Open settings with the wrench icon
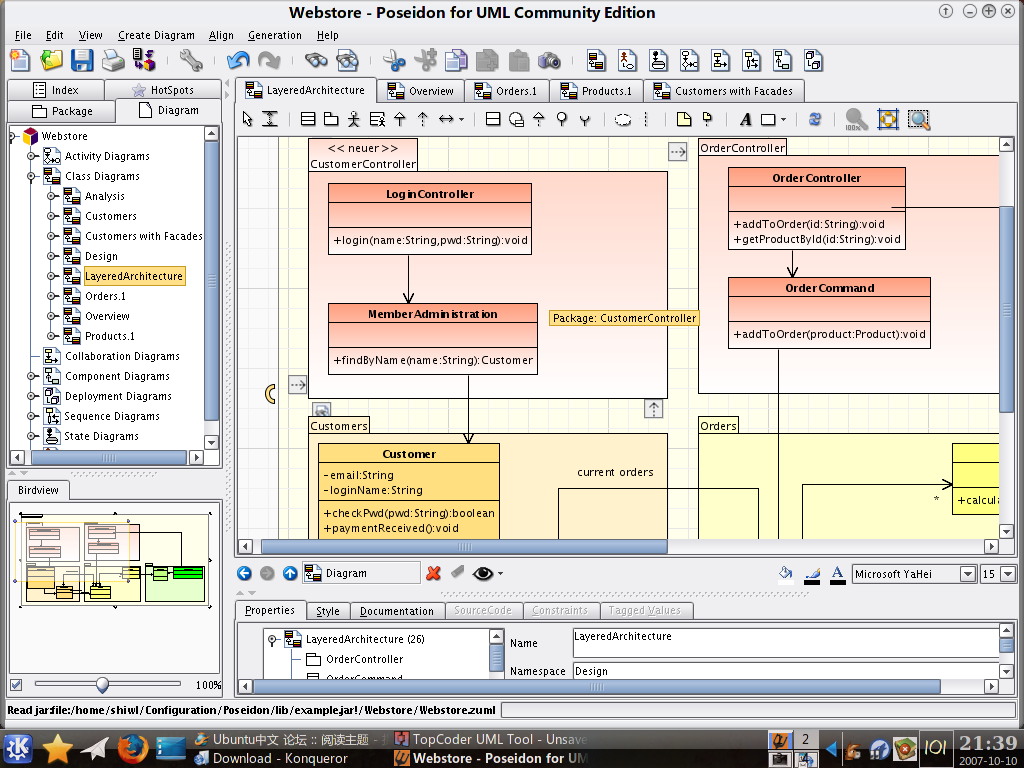Viewport: 1024px width, 768px height. tap(191, 61)
